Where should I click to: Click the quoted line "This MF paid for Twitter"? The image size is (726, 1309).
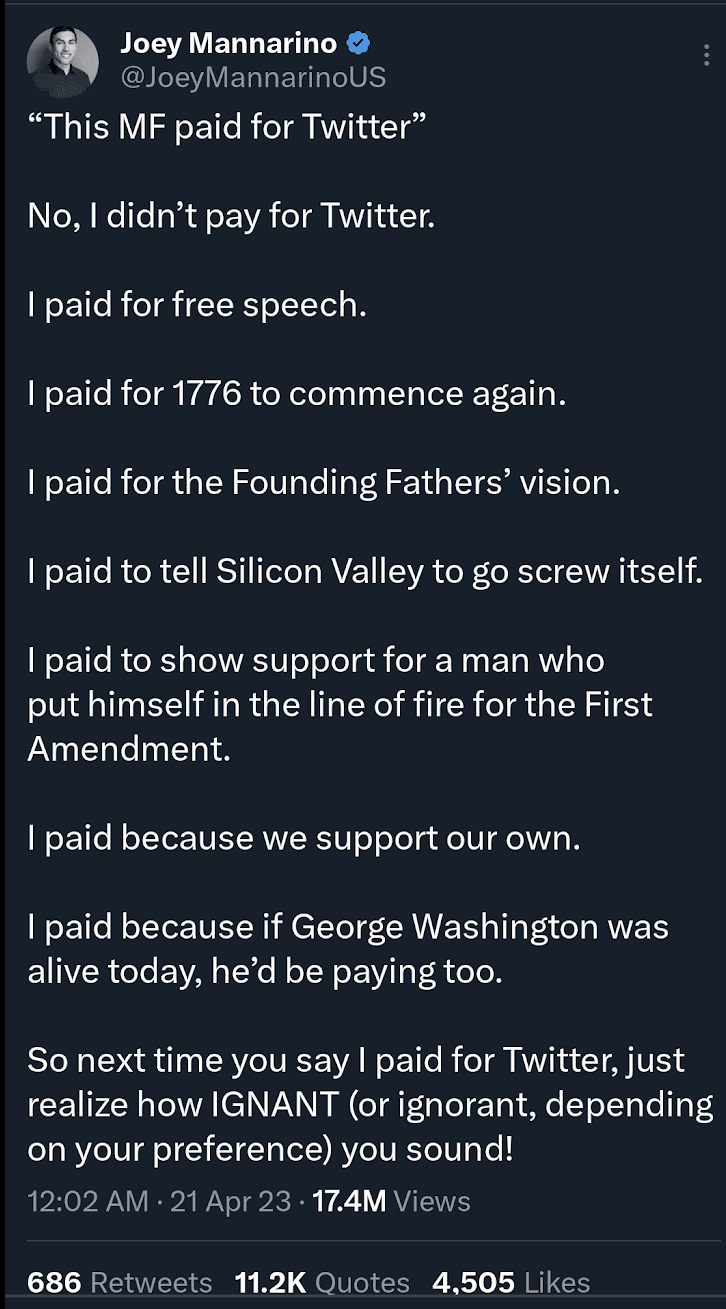228,128
